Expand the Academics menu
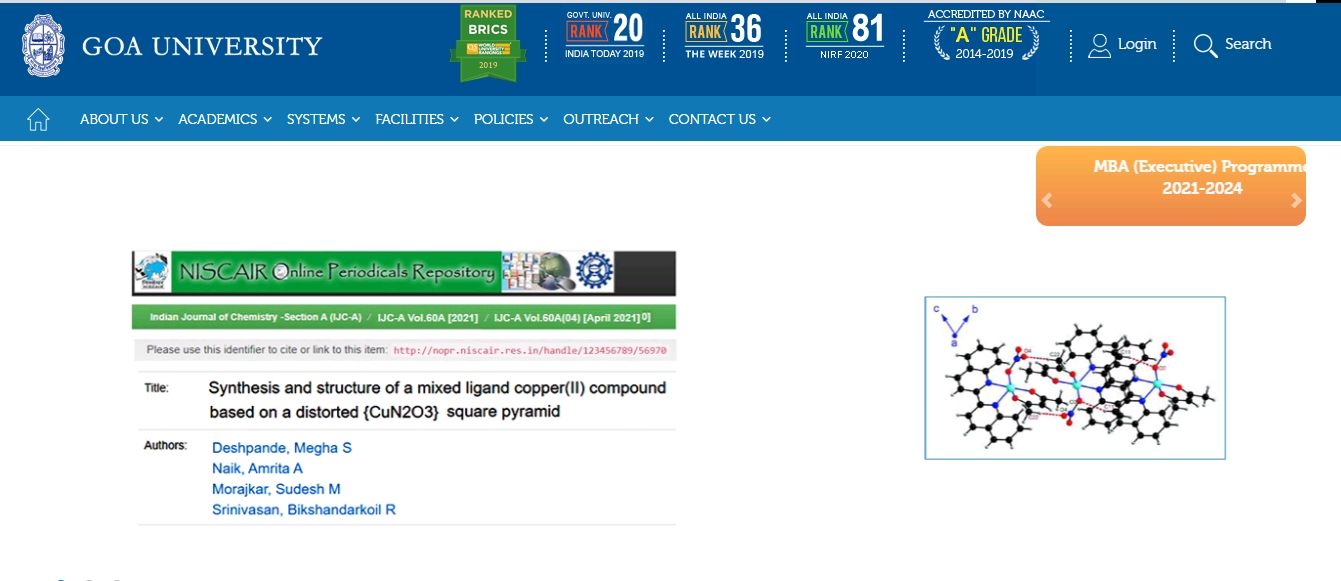This screenshot has height=581, width=1341. coord(225,119)
